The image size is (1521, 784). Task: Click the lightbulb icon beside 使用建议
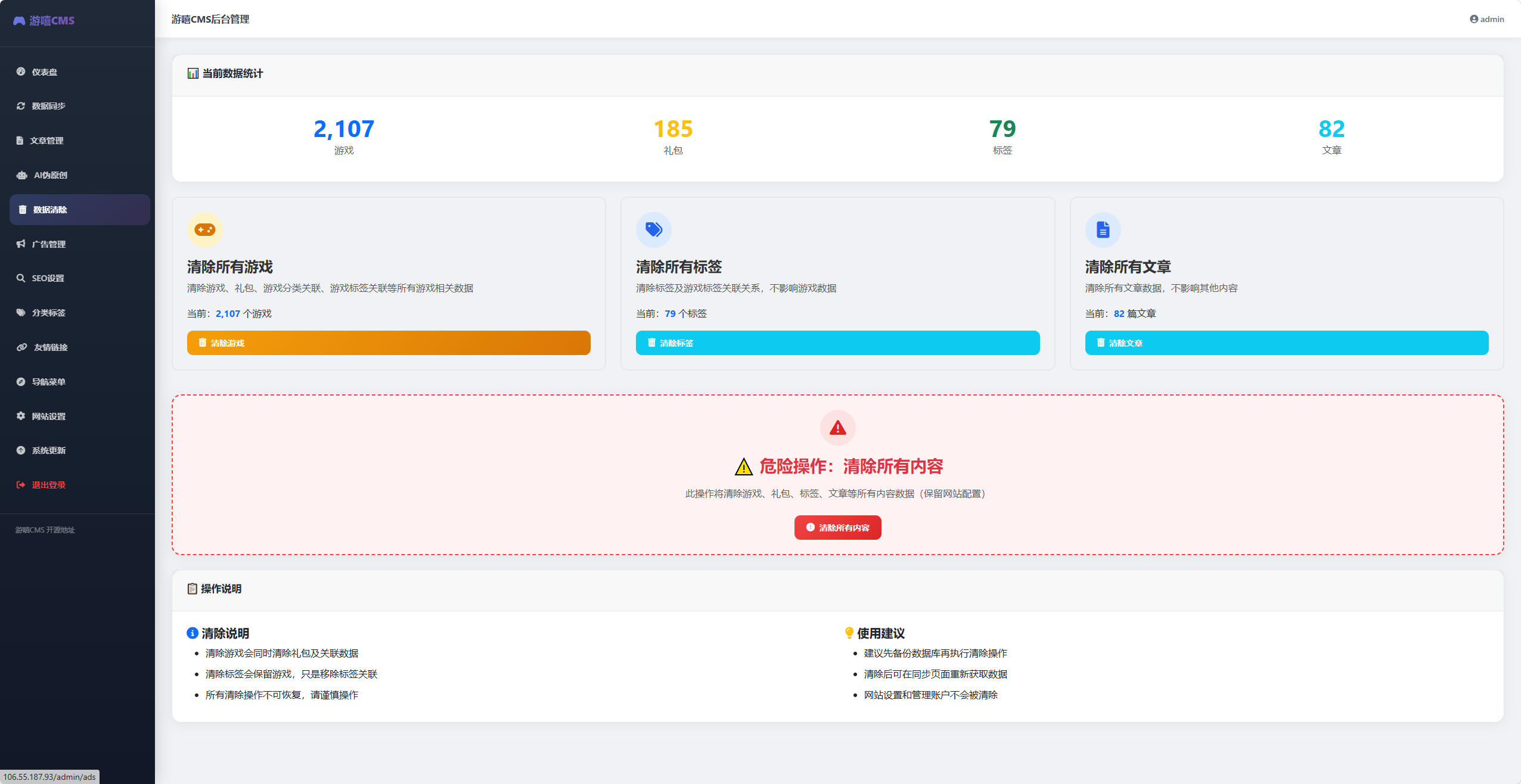tap(849, 633)
